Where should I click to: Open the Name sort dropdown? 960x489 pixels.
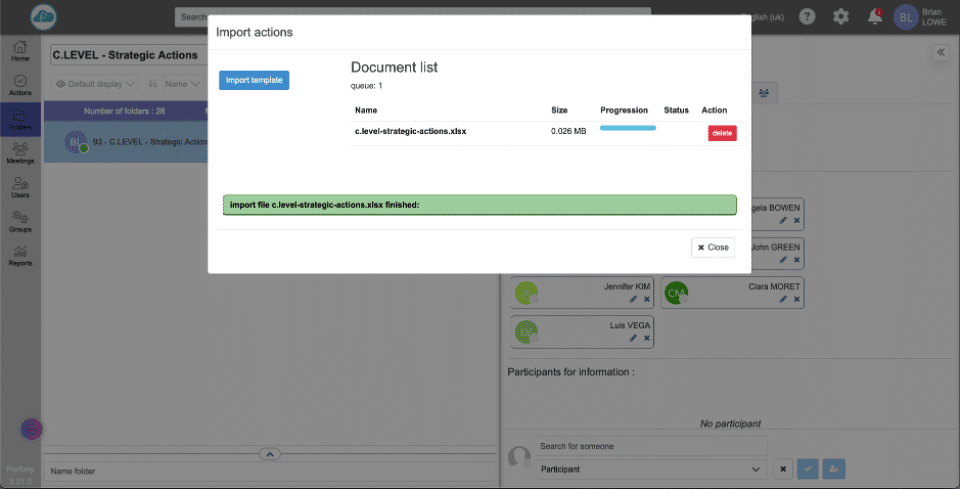(x=174, y=84)
